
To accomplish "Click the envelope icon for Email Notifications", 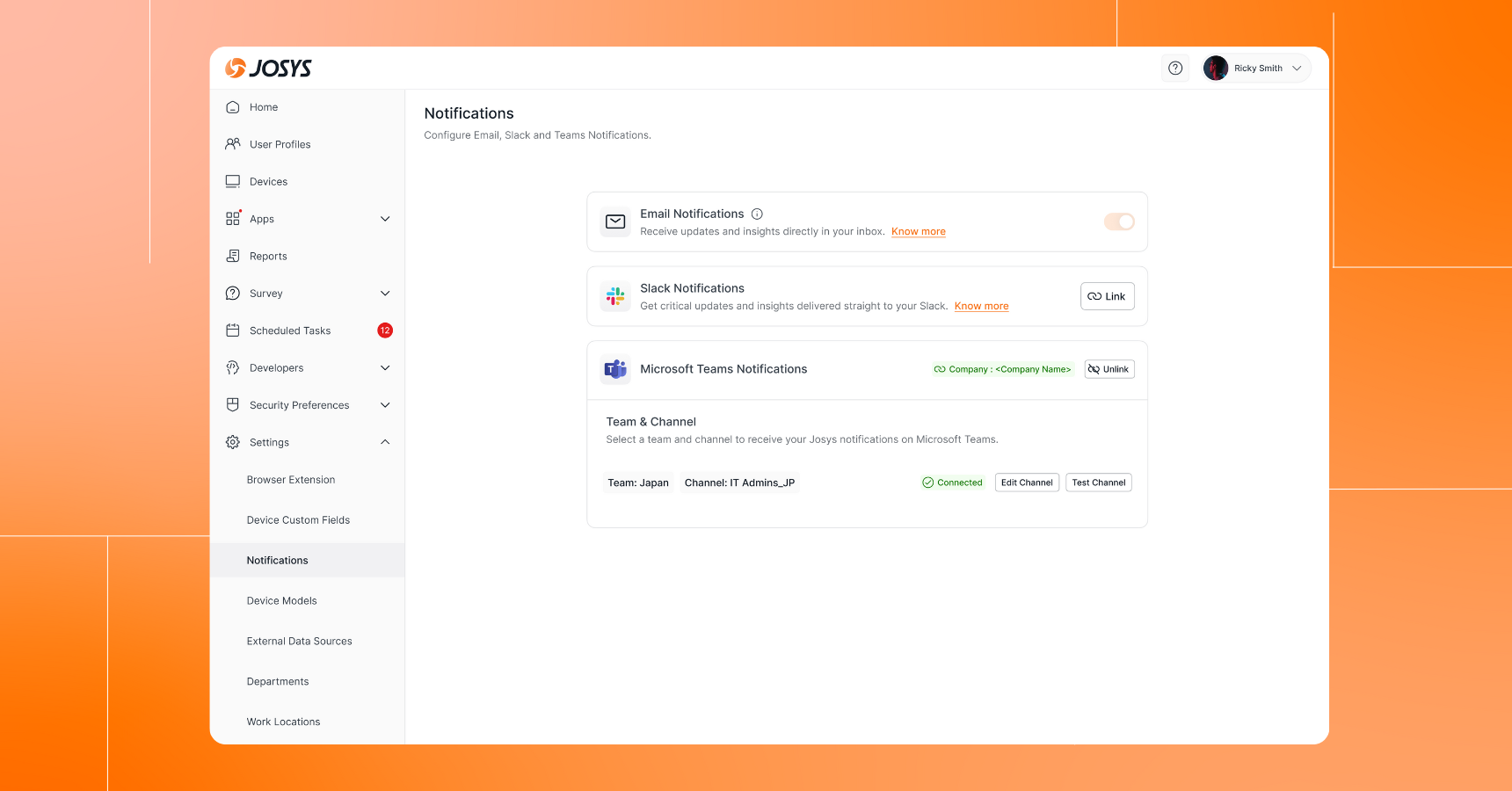I will pos(615,221).
